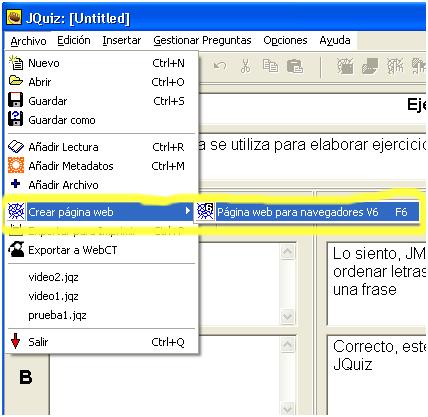Click the V6 web page icon in the submenu
The height and width of the screenshot is (417, 428).
[205, 211]
